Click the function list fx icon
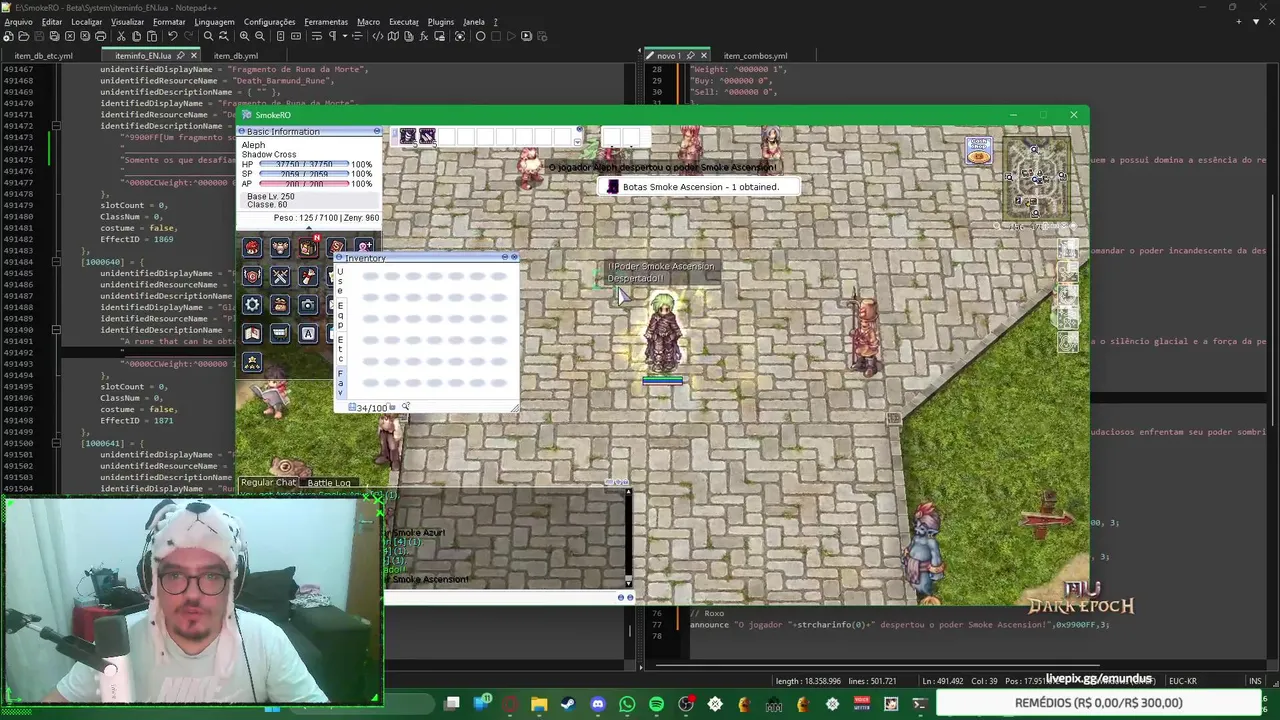The height and width of the screenshot is (720, 1280). (x=424, y=36)
